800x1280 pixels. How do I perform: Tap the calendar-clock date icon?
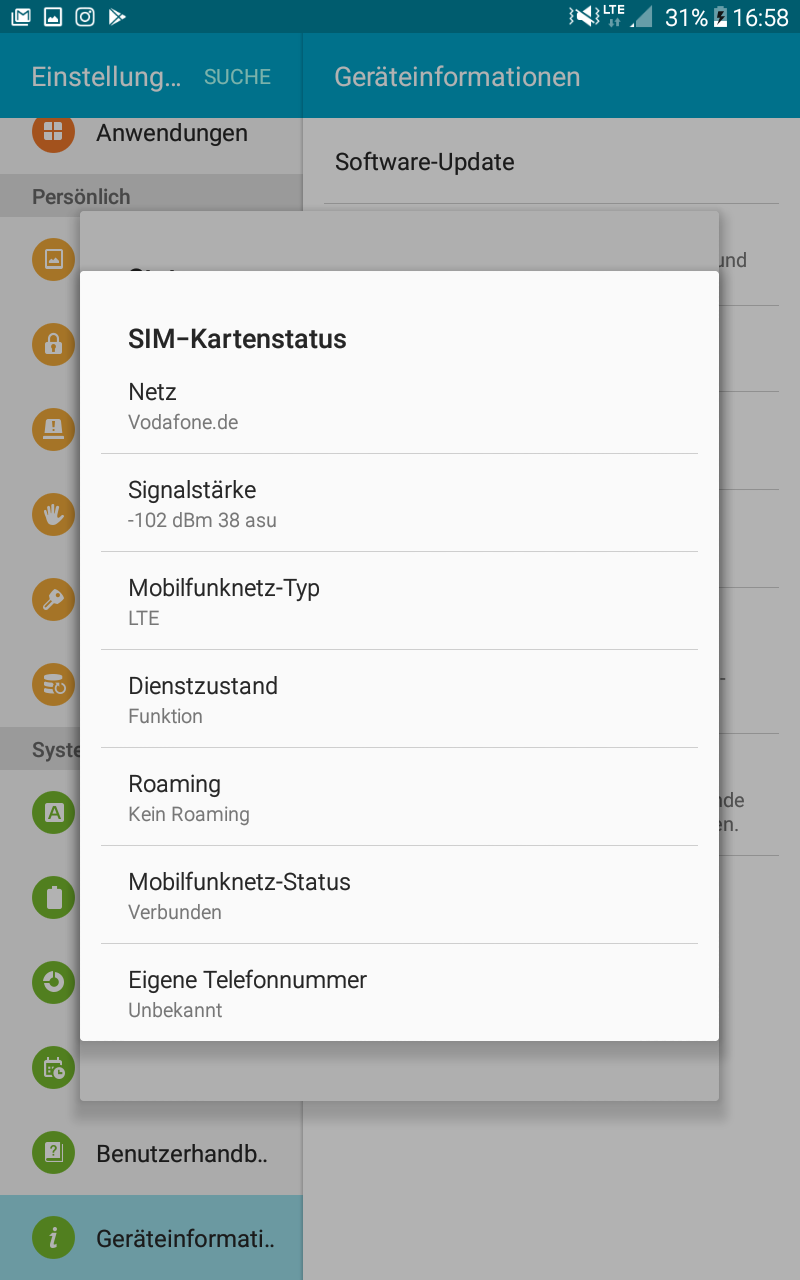[53, 1067]
